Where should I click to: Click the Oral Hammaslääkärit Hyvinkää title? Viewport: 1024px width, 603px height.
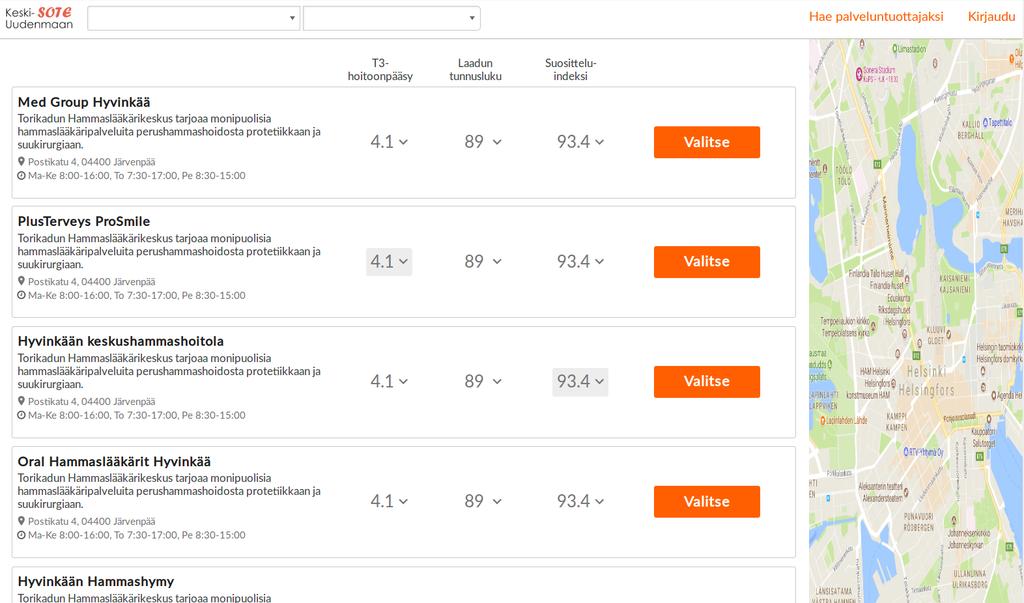[114, 461]
